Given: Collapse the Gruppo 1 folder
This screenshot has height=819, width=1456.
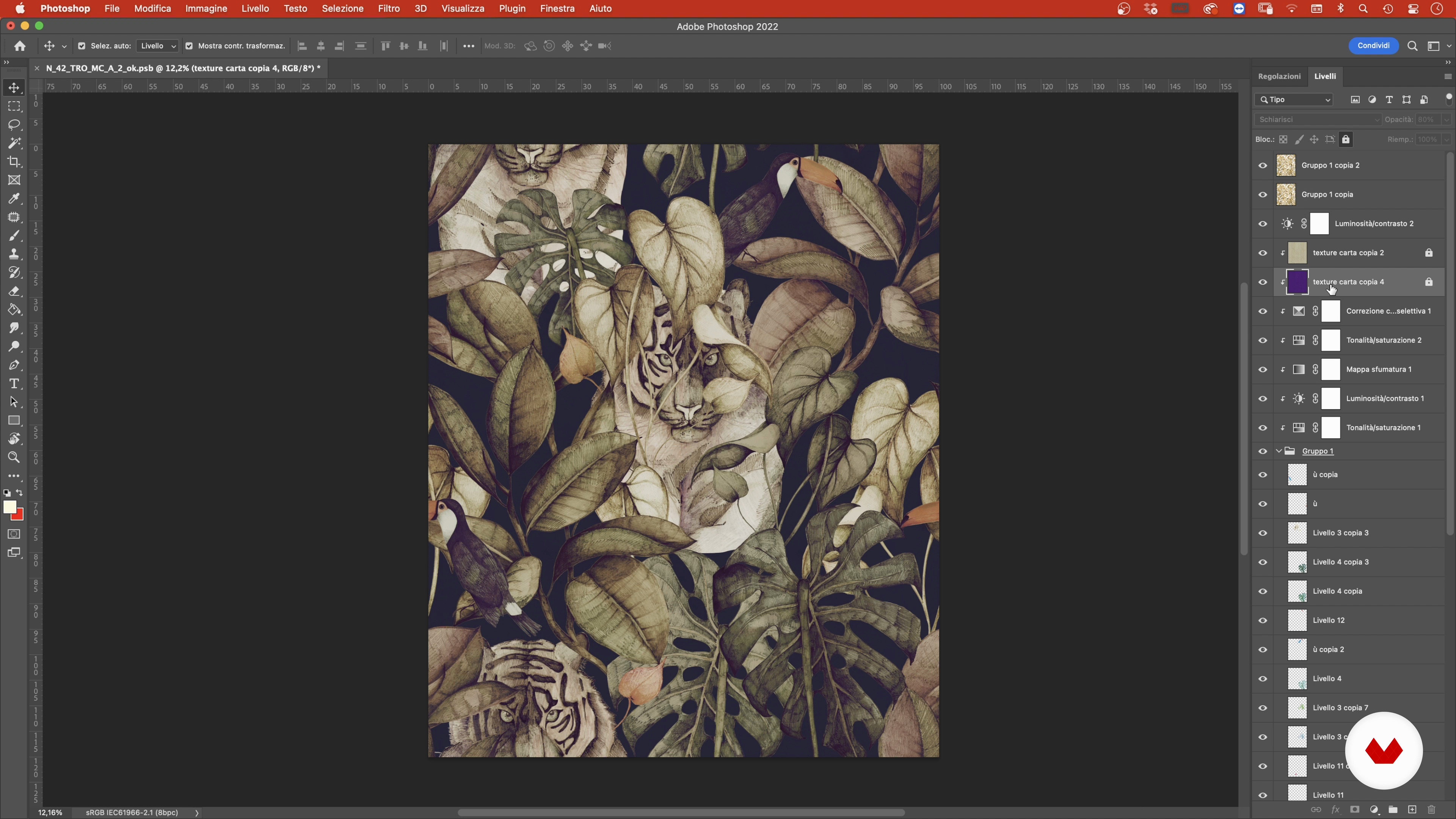Looking at the screenshot, I should click(1279, 451).
